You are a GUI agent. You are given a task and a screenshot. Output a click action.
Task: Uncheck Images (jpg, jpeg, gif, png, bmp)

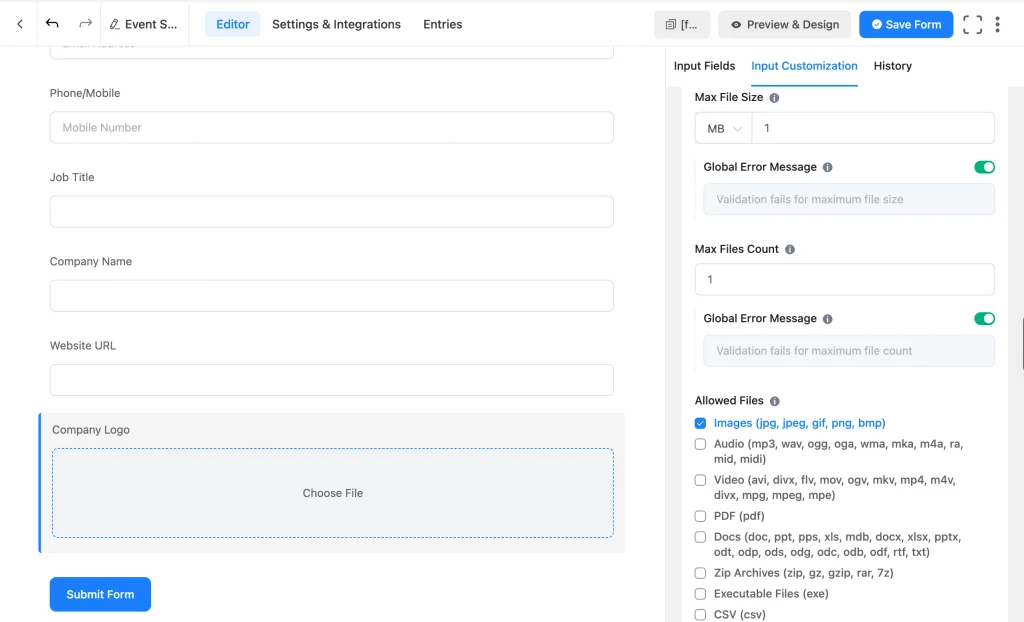tap(700, 423)
